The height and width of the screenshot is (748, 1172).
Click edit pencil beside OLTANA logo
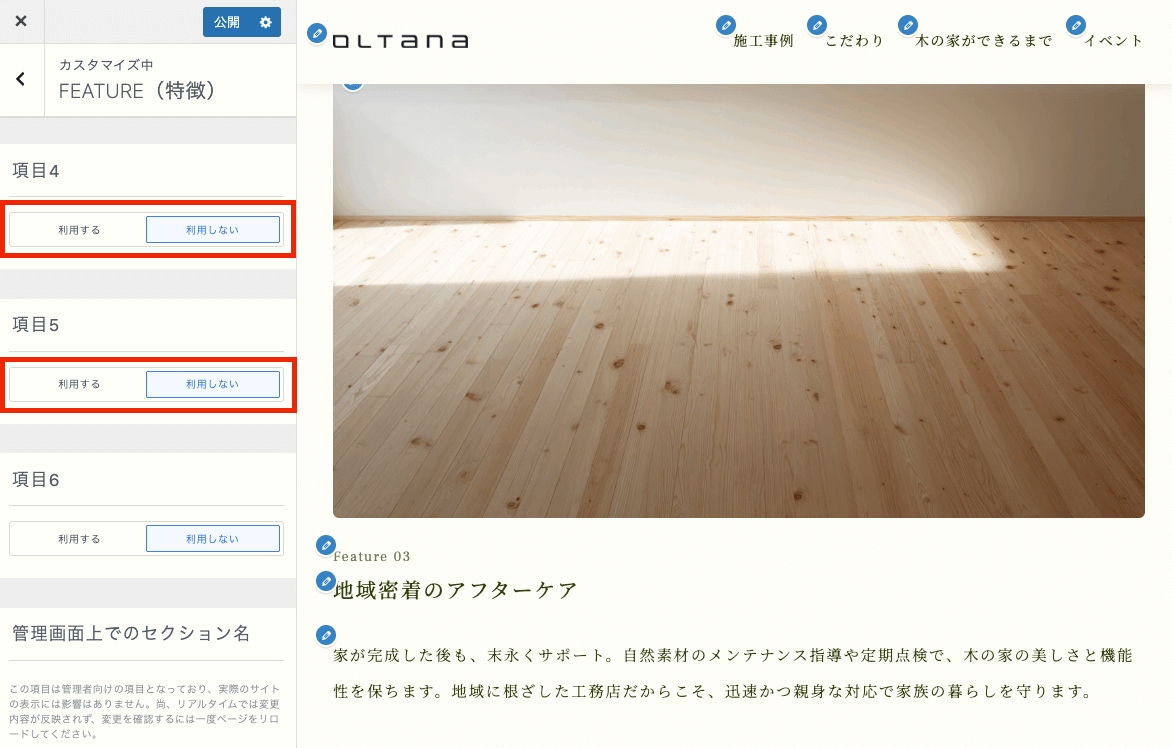317,33
